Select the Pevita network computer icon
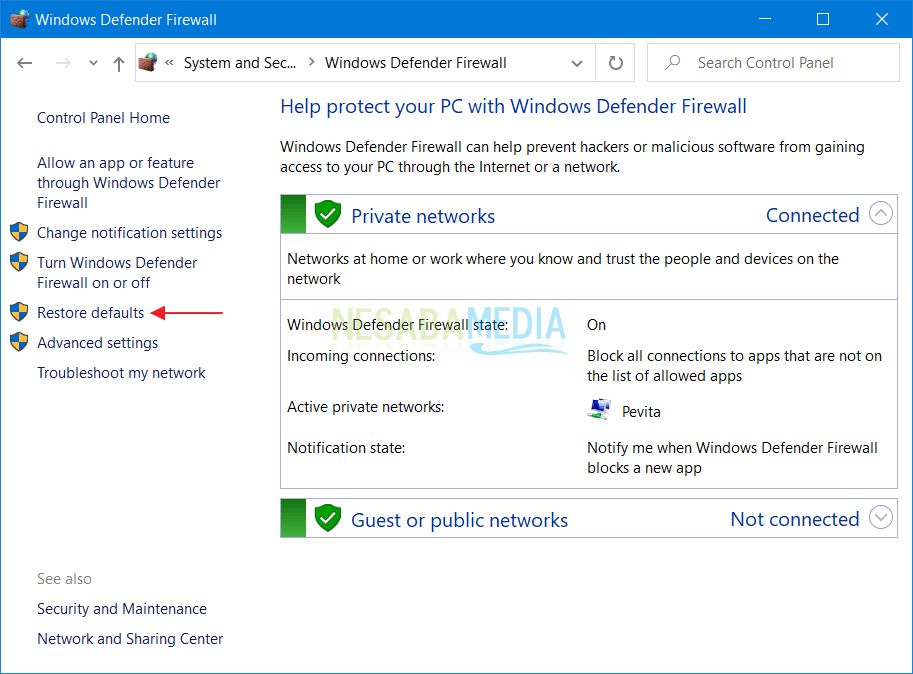 pos(598,408)
